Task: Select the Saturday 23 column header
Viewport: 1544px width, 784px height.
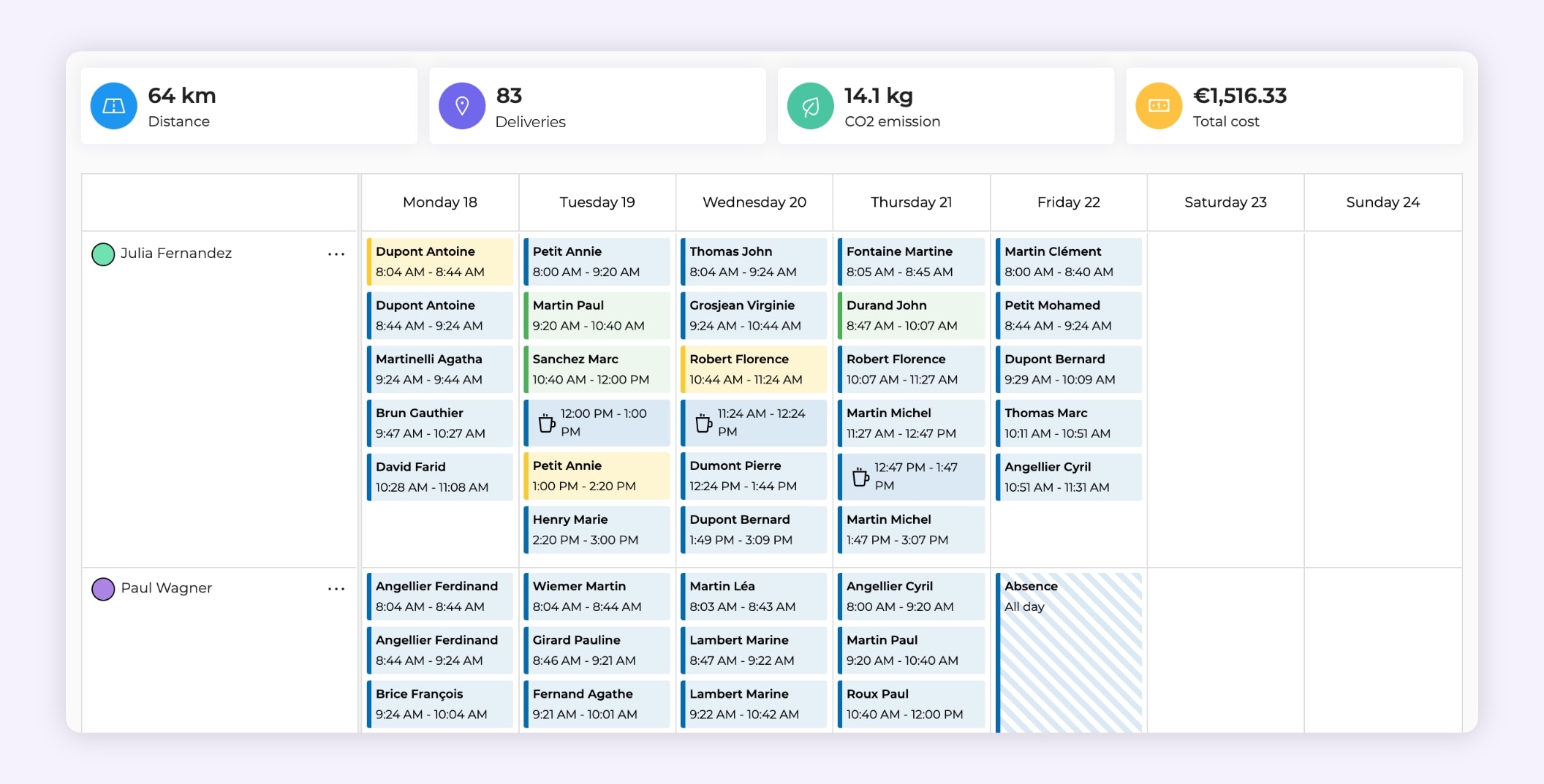Action: coord(1225,202)
